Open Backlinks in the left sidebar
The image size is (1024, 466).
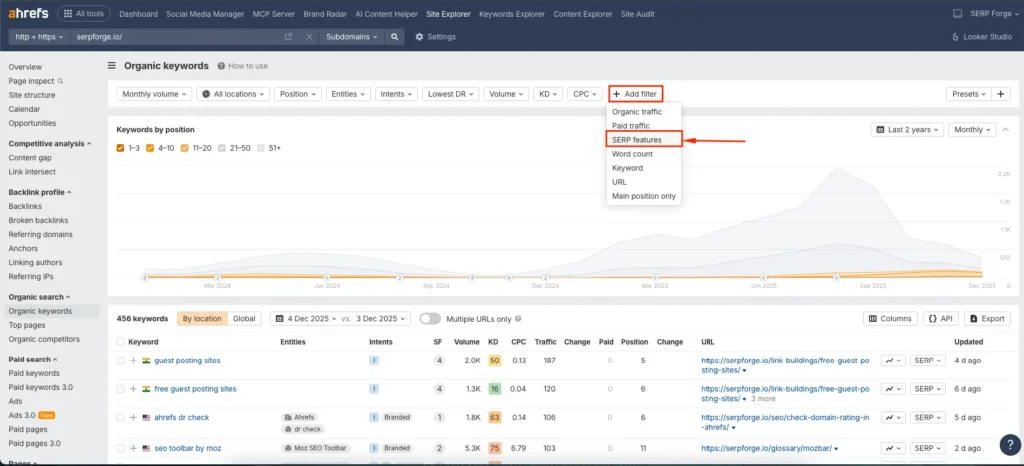coord(25,206)
